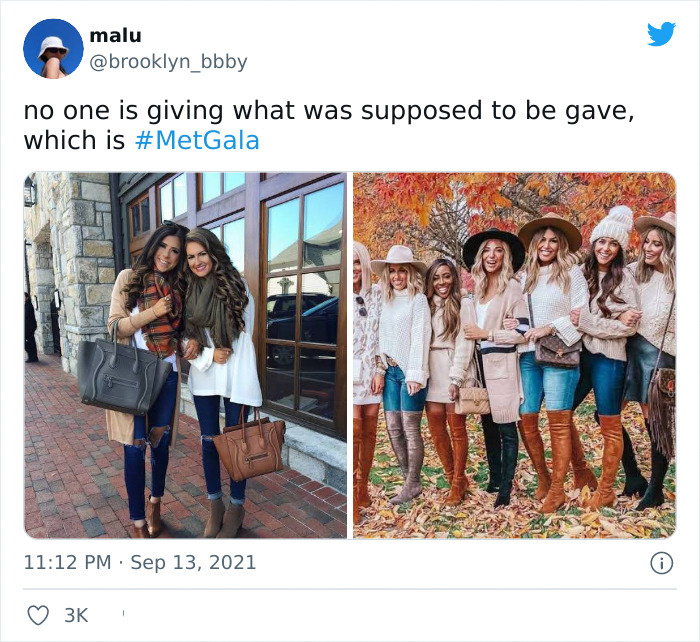Viewport: 700px width, 642px height.
Task: Open the #MetGala hashtag link
Action: [196, 141]
